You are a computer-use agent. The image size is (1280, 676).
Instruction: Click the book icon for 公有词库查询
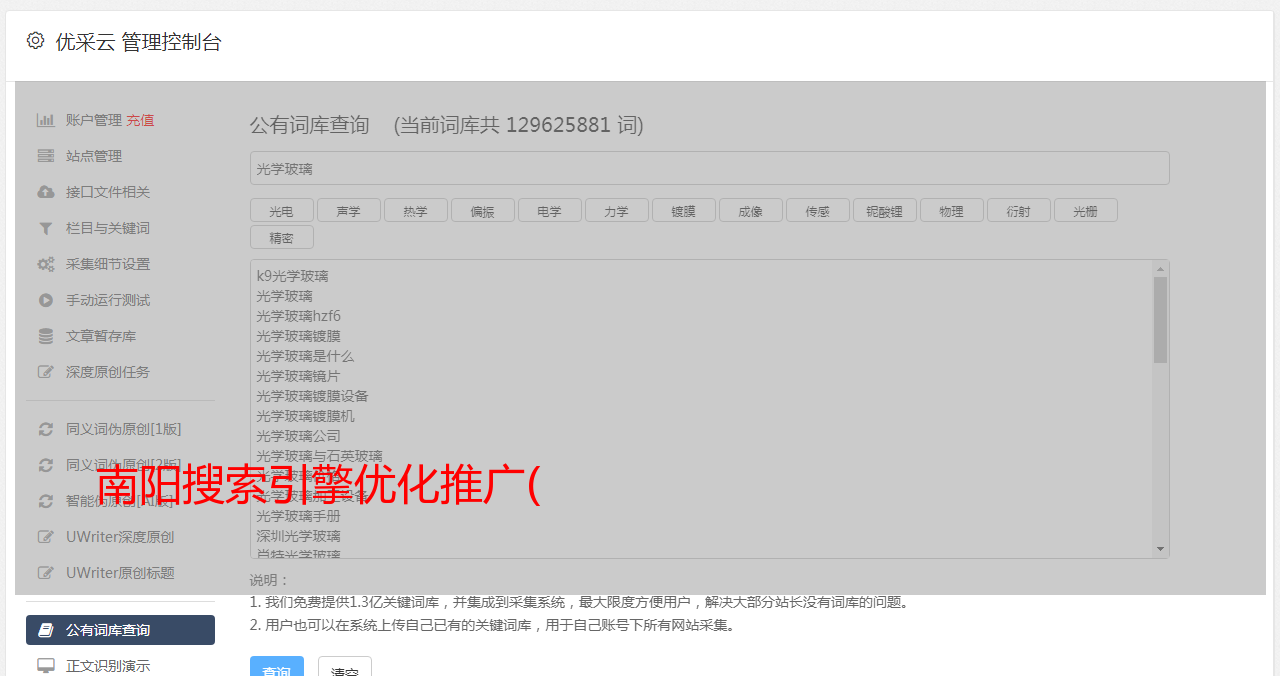pyautogui.click(x=46, y=630)
